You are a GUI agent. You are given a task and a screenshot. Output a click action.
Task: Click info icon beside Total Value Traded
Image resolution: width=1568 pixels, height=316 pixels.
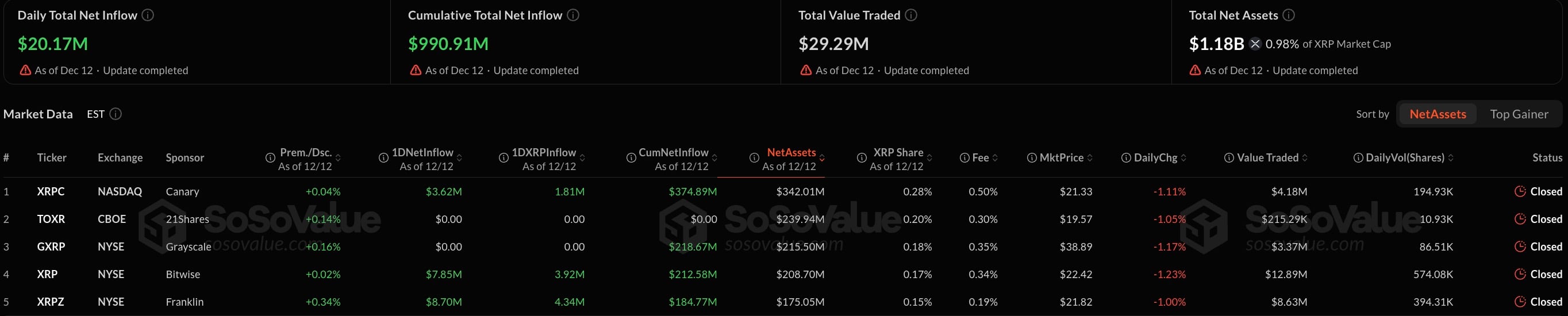[x=910, y=15]
